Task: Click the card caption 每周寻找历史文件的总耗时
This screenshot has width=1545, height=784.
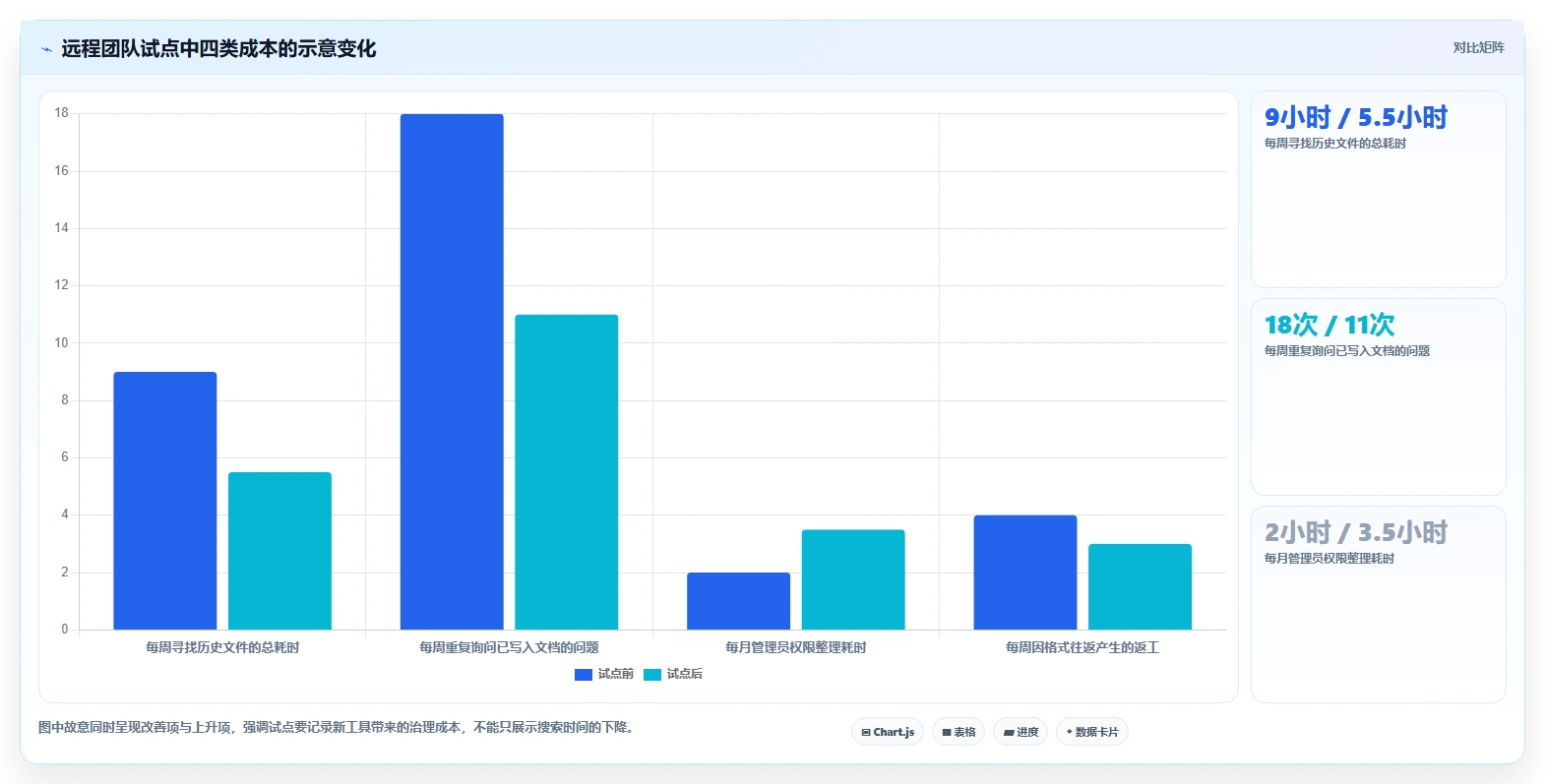Action: [1335, 144]
